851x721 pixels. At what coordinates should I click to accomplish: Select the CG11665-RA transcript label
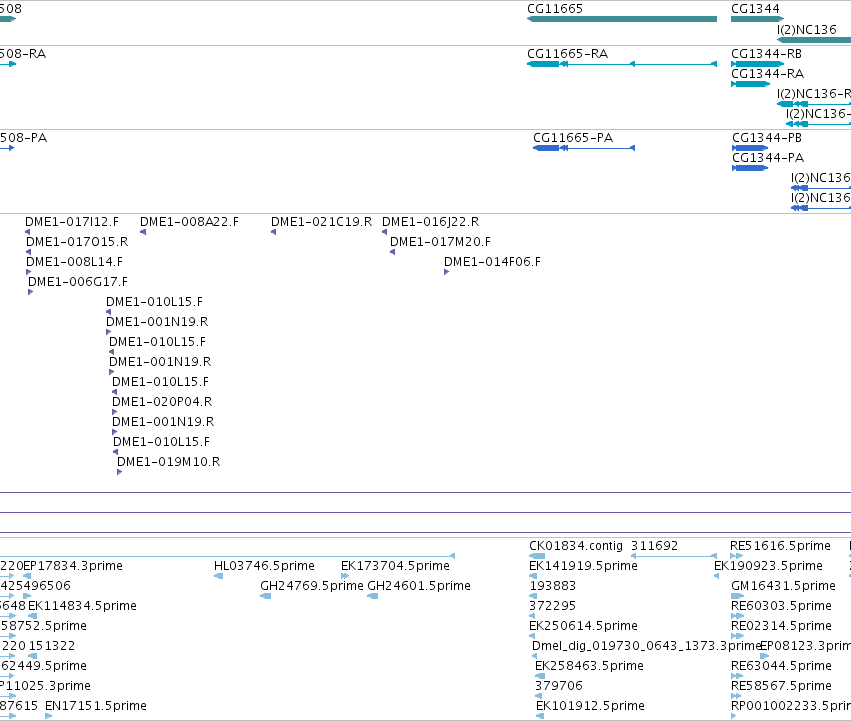[567, 54]
